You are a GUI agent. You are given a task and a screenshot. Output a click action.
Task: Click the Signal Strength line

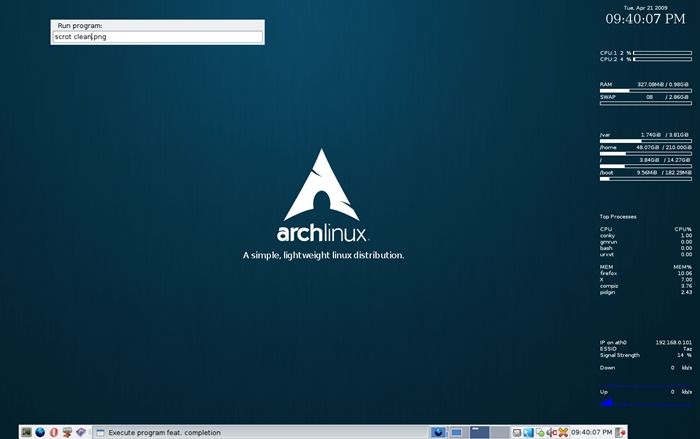click(646, 355)
